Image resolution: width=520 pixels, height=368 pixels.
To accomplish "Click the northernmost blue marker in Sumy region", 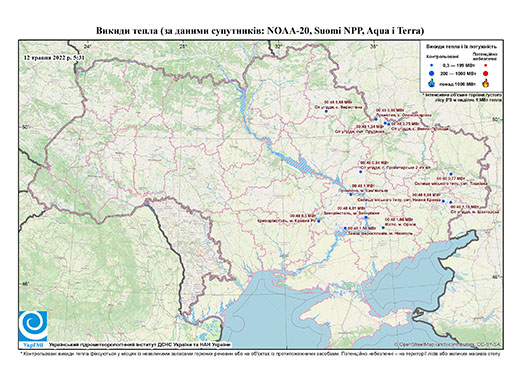I will (x=326, y=111).
